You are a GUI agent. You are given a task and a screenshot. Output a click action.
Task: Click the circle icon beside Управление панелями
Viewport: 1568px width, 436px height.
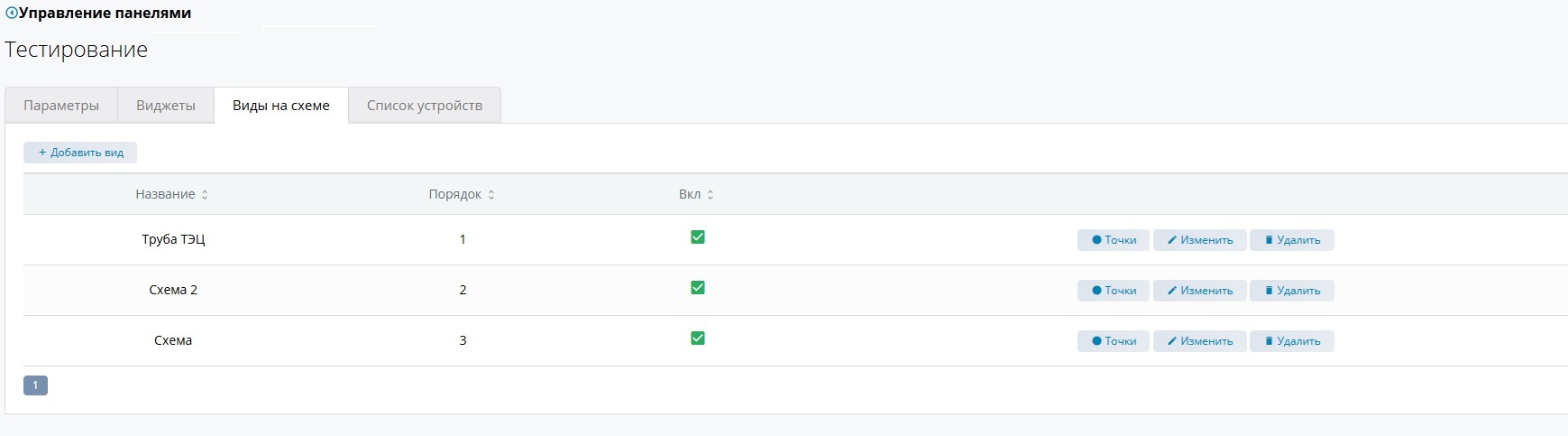point(12,14)
